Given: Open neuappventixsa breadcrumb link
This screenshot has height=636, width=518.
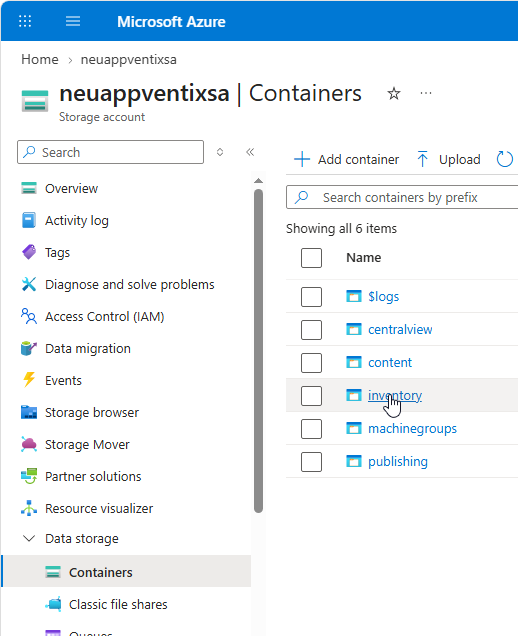Looking at the screenshot, I should point(129,60).
